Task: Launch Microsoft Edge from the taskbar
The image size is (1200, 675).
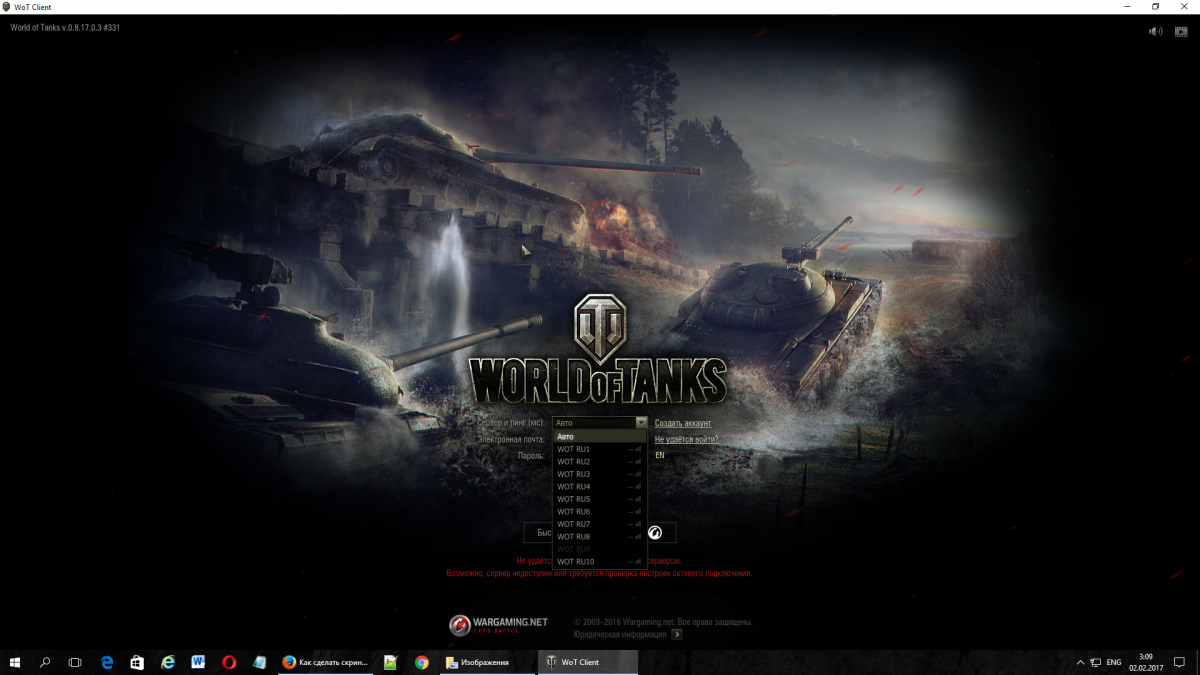Action: point(107,662)
